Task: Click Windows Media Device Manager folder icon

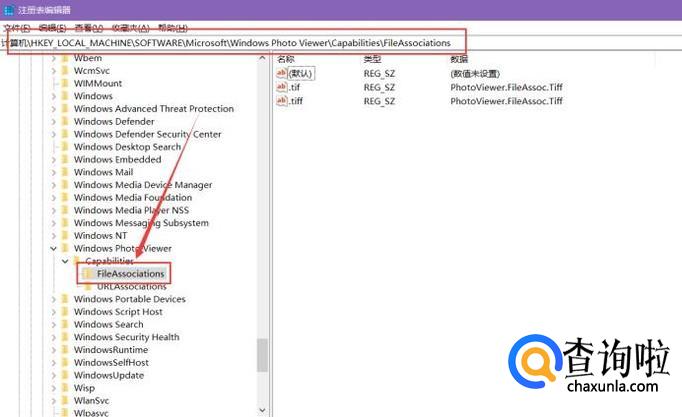Action: pos(65,185)
